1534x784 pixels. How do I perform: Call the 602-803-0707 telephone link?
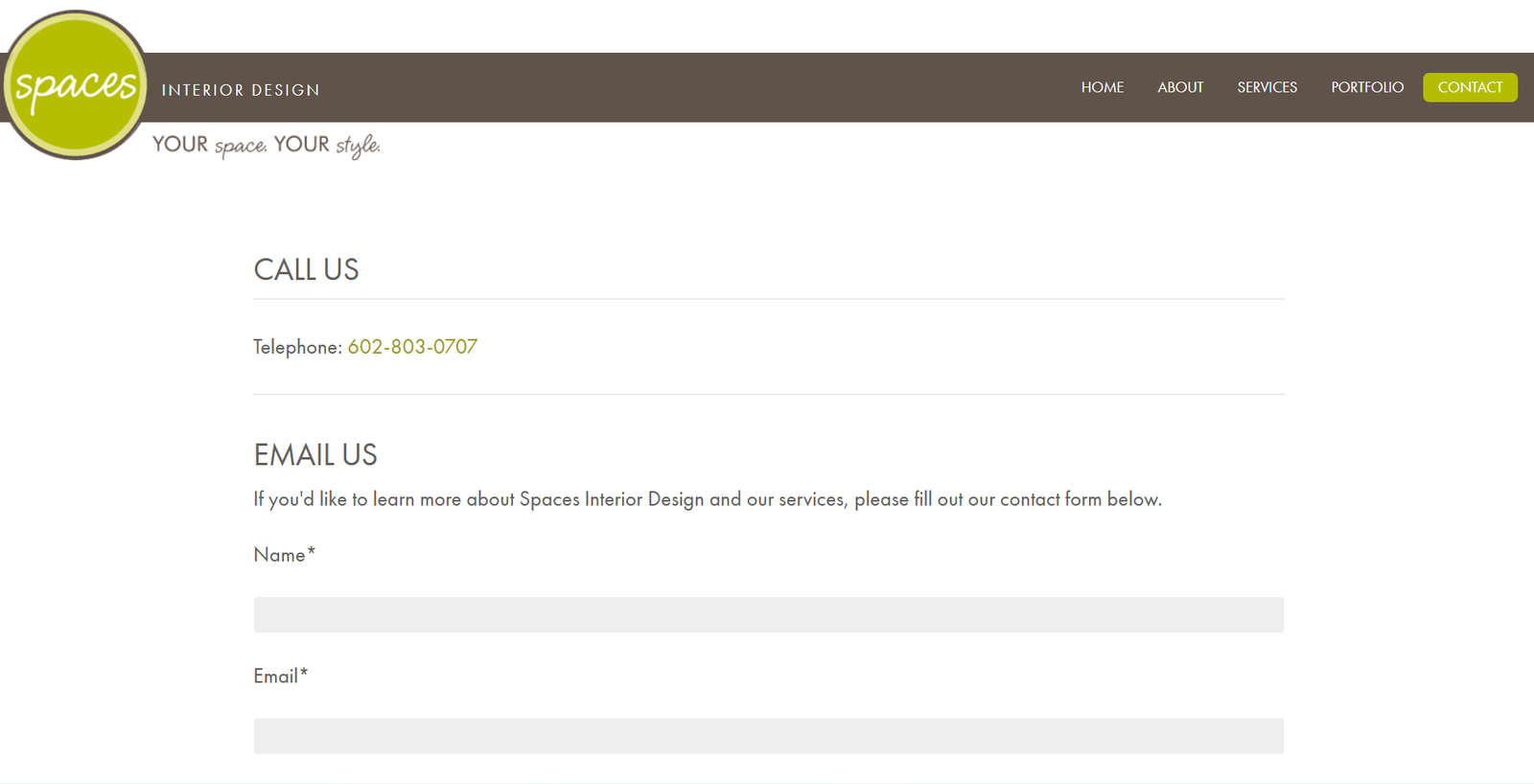tap(412, 347)
